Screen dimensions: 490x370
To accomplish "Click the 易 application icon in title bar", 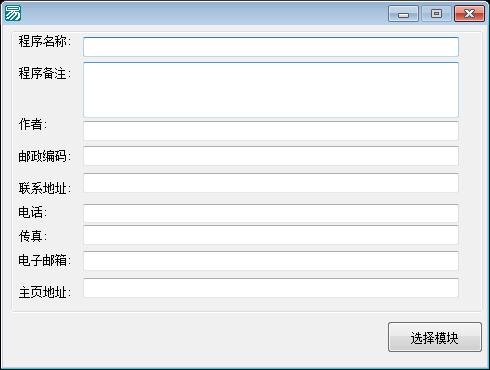I will 13,13.
